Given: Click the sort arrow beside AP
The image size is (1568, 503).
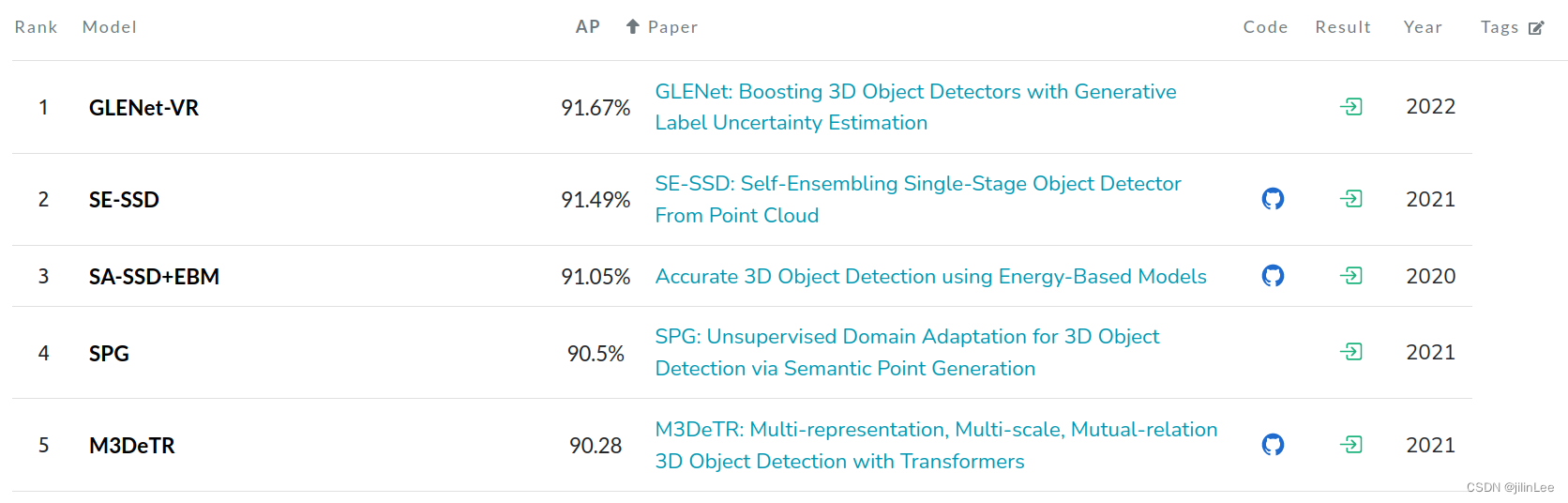Looking at the screenshot, I should (632, 27).
